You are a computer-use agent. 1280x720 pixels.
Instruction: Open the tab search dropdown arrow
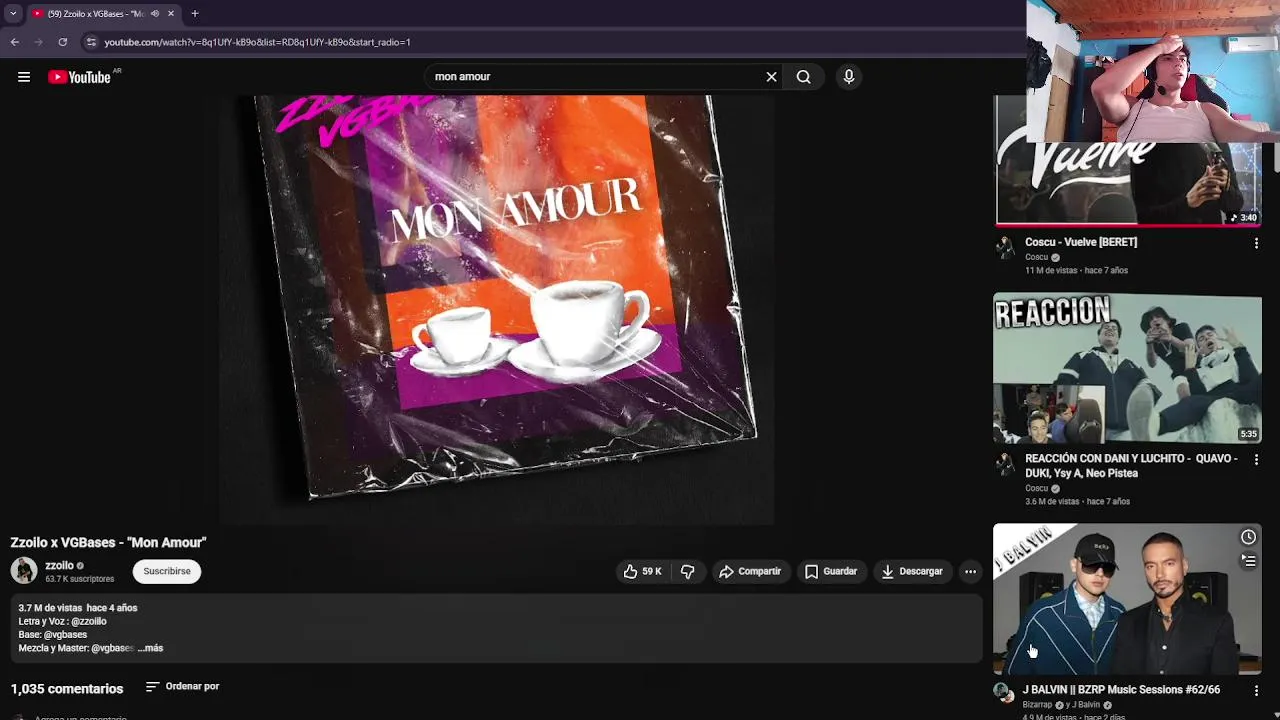click(x=13, y=14)
